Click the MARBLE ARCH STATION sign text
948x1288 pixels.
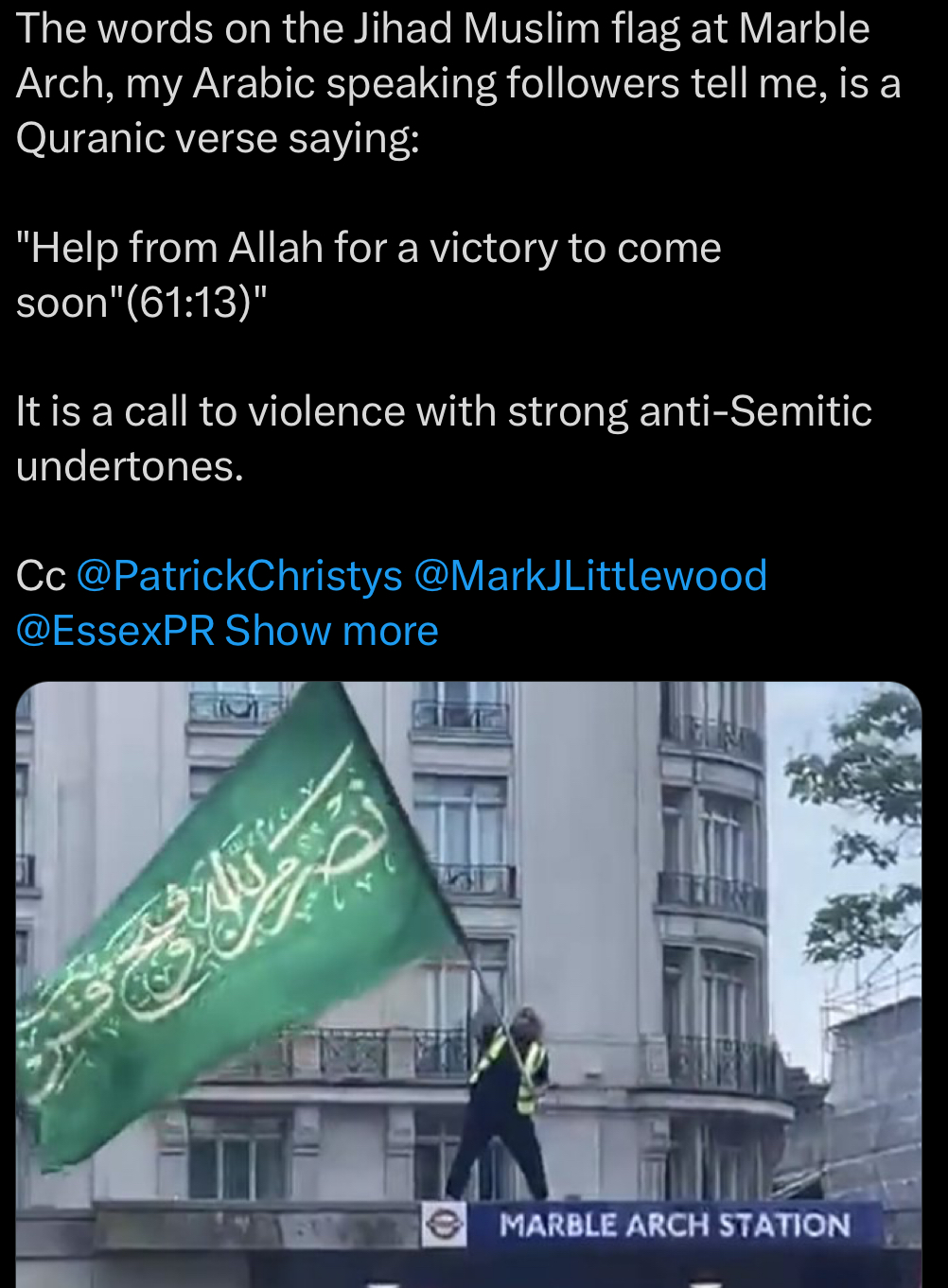(x=675, y=1226)
